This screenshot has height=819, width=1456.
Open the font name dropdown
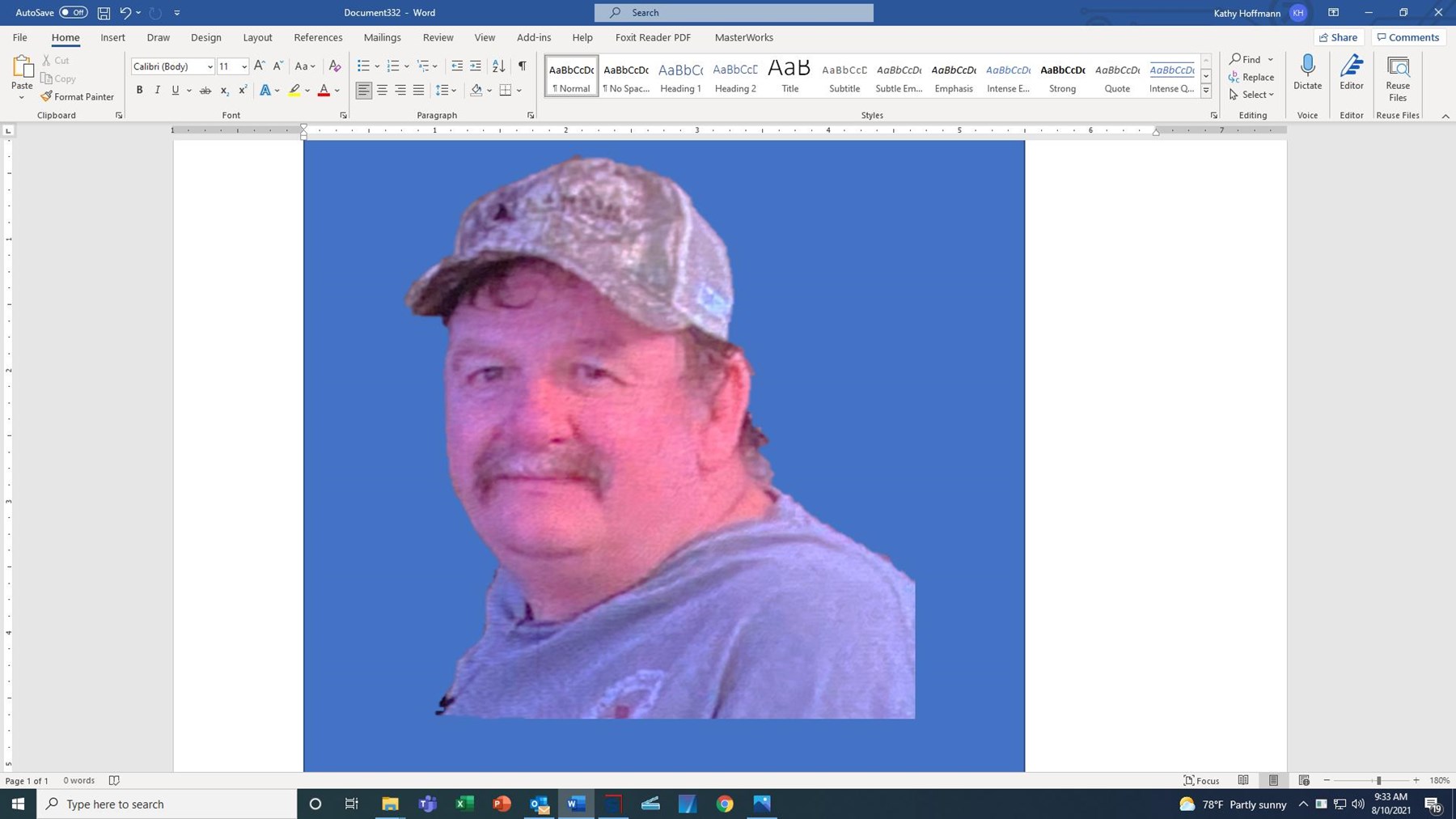[x=210, y=66]
